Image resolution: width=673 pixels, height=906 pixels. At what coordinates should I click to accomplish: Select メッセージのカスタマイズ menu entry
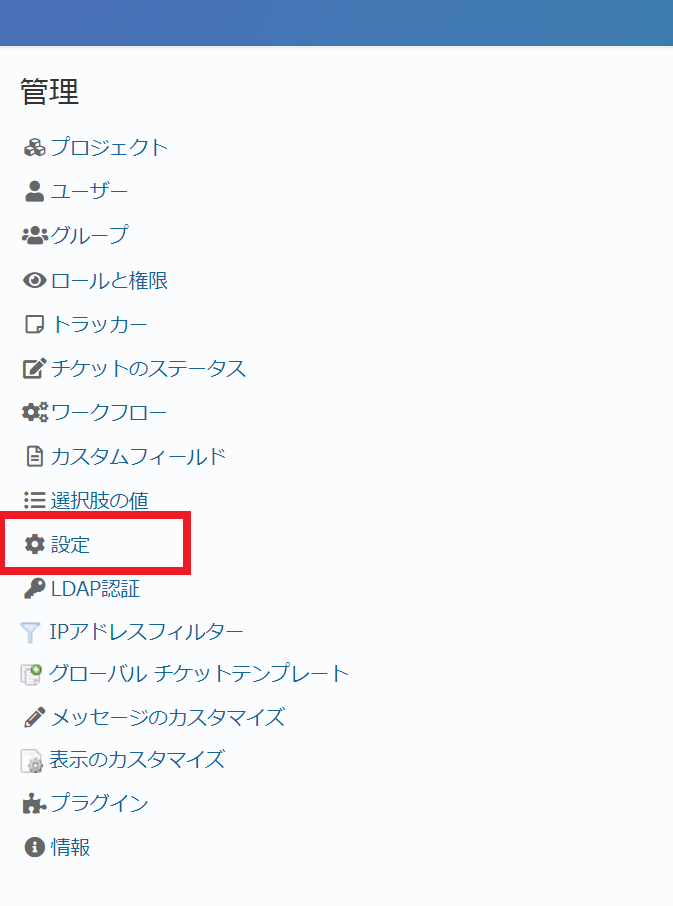click(x=168, y=717)
